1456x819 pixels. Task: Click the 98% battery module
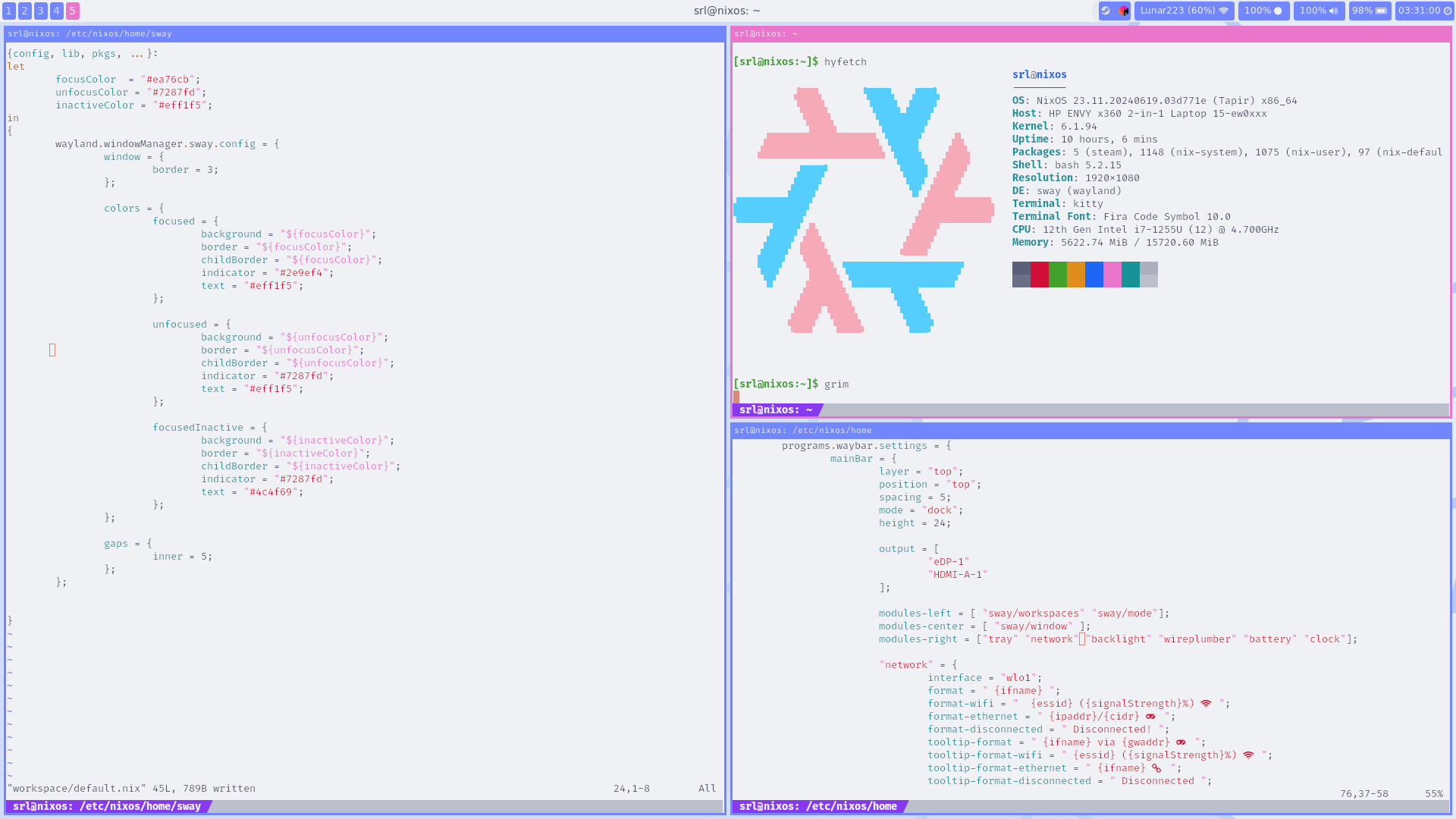[x=1370, y=11]
